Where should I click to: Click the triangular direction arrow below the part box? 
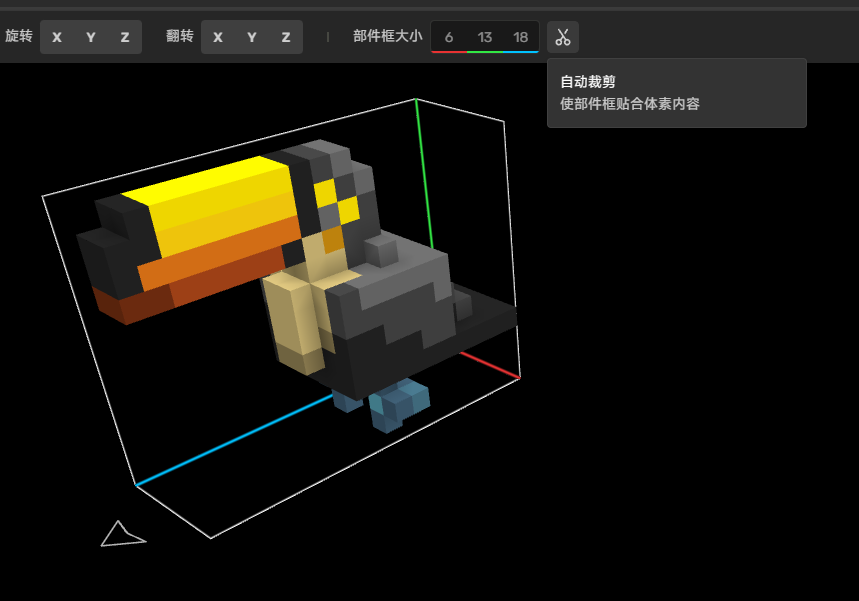click(x=121, y=535)
